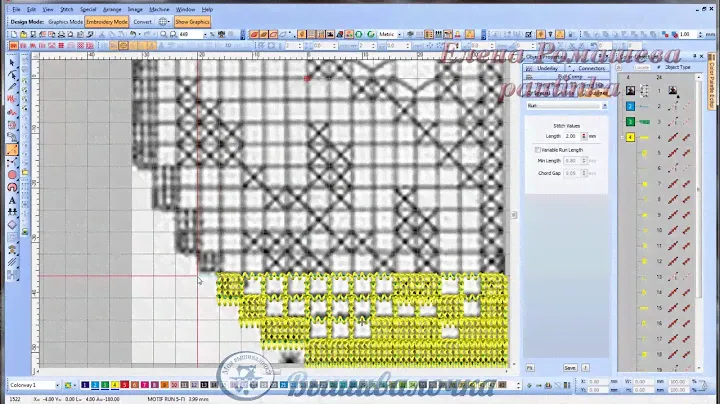Screen dimensions: 720x404
Task: Click the green color 3 icon in the object list
Action: point(631,121)
